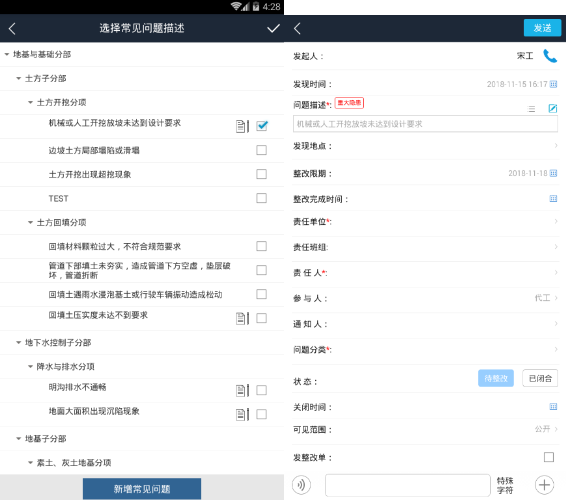Tap the Wi-Fi status icon
Viewport: 570px width, 500px height.
tap(236, 6)
